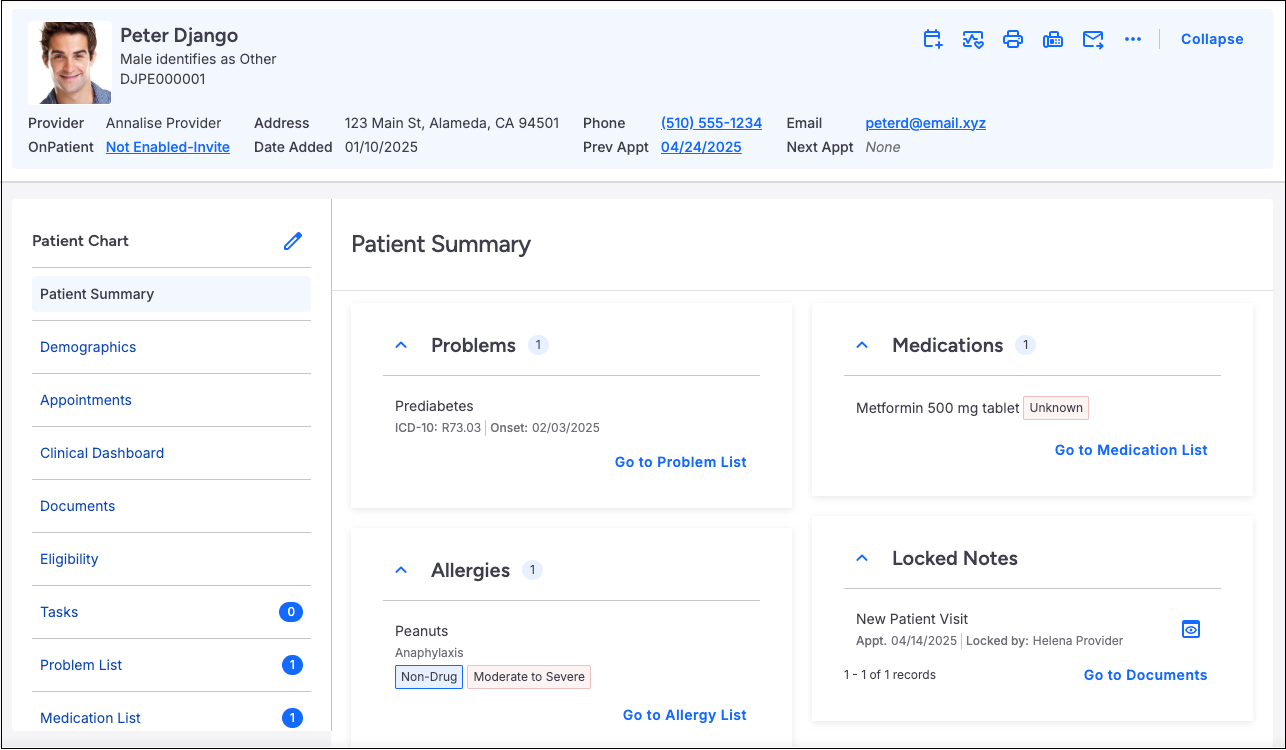Click Go to Problem List link
The image size is (1286, 750).
tap(681, 462)
